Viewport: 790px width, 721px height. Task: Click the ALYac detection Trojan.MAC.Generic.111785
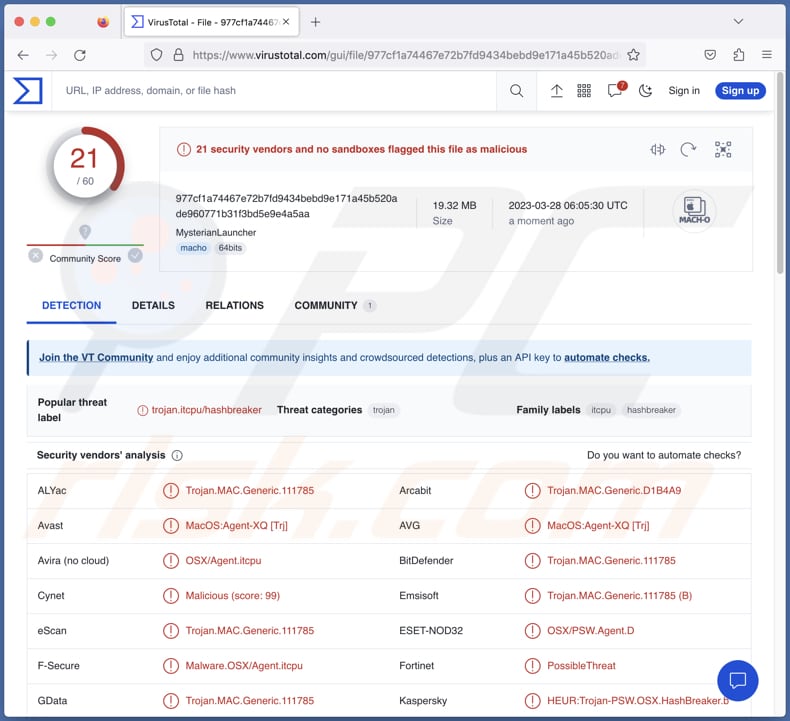click(x=249, y=490)
